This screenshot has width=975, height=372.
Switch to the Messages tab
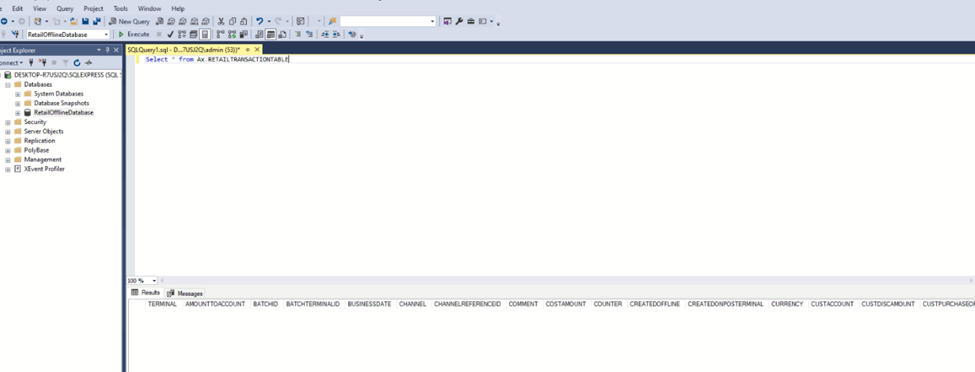(x=185, y=293)
